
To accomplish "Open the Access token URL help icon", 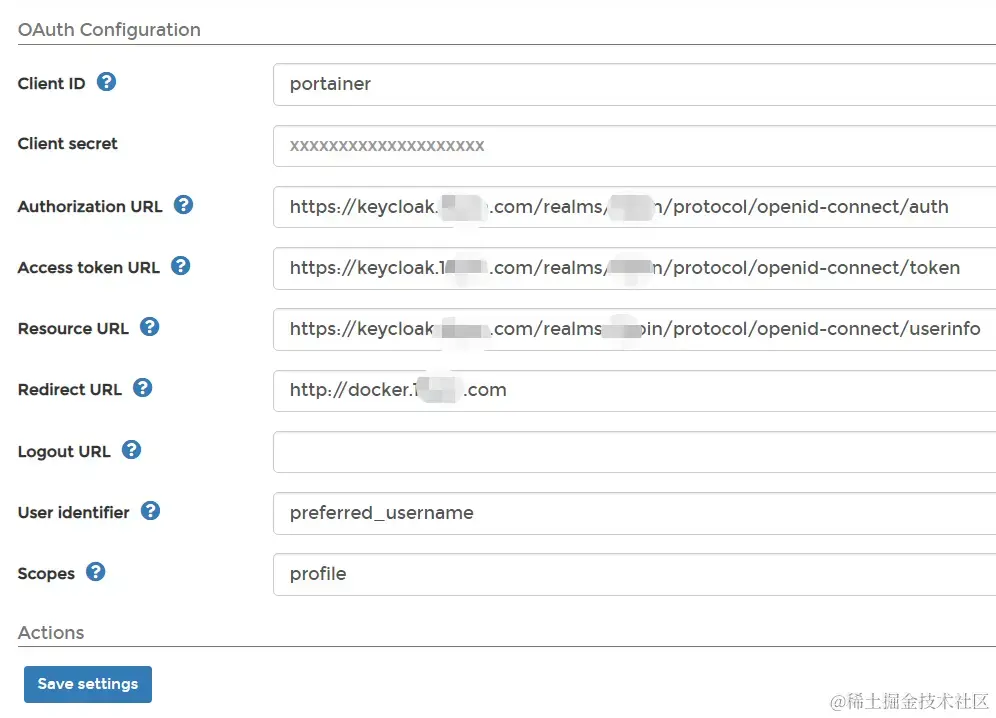I will click(181, 266).
